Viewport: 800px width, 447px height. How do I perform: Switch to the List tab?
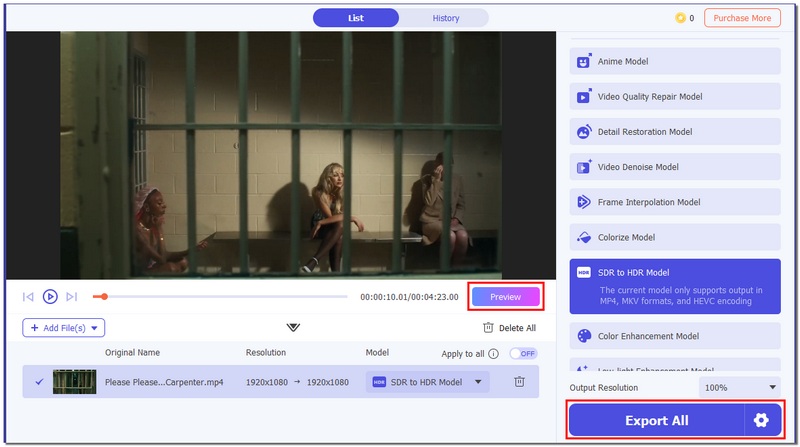(356, 18)
